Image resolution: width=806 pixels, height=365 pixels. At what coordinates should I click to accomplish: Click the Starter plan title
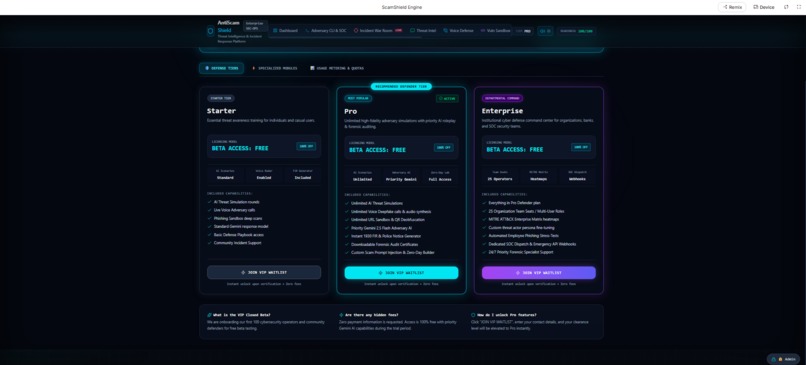tap(222, 111)
